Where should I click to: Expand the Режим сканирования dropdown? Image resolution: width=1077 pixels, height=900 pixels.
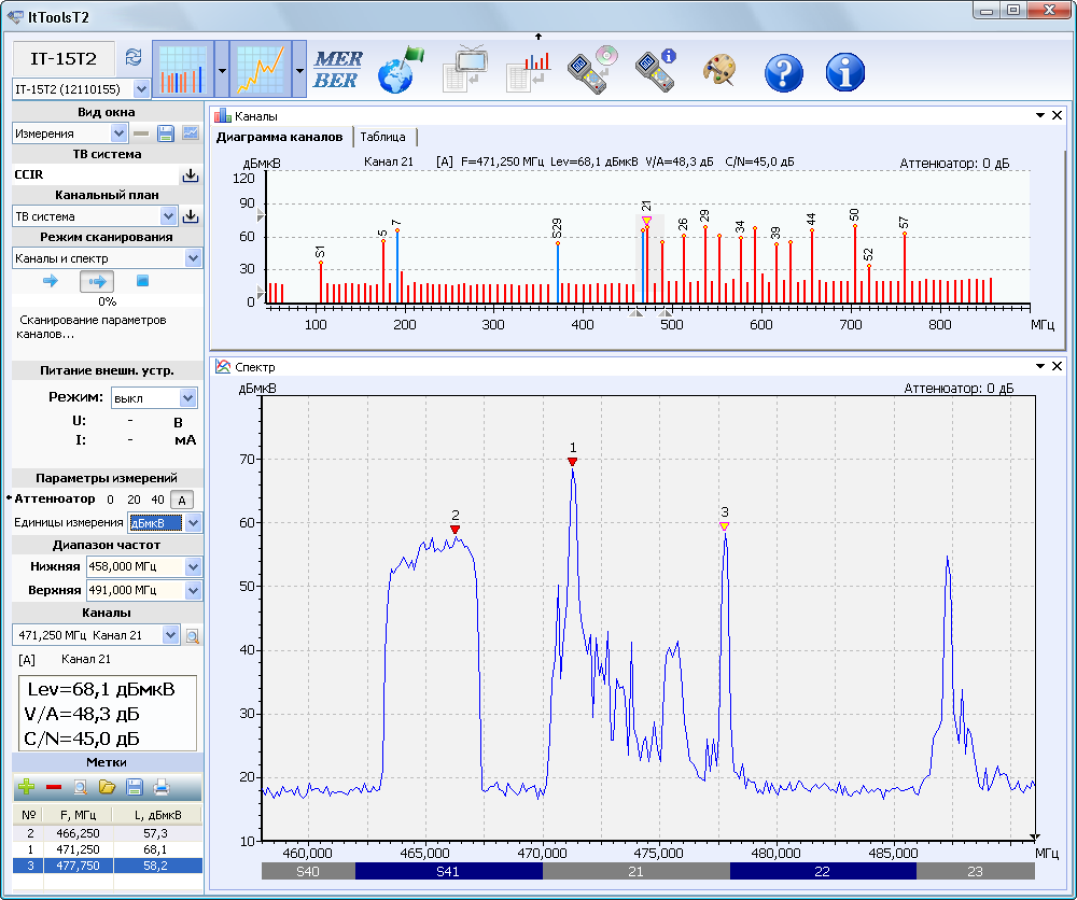point(194,258)
